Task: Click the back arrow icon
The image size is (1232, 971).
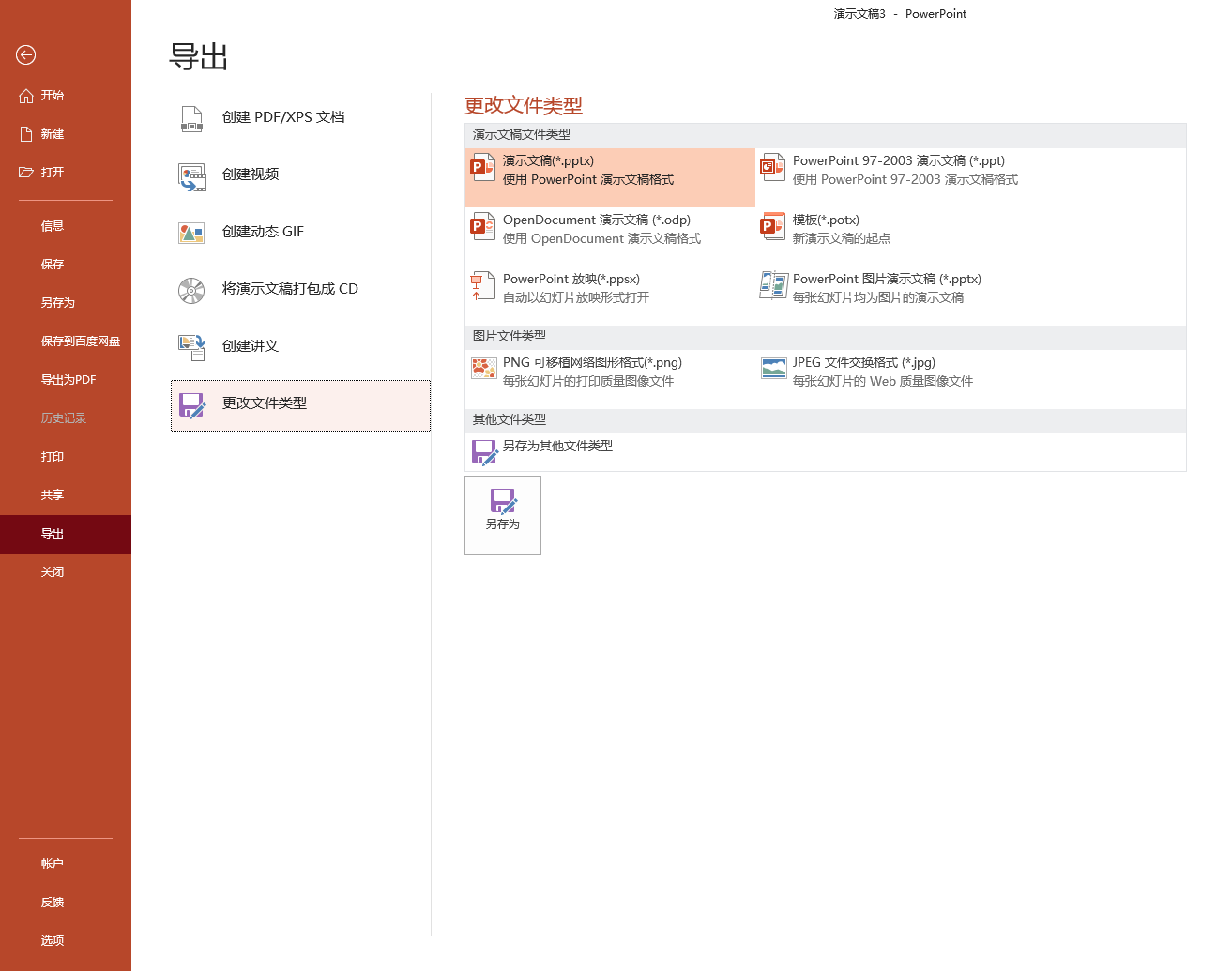Action: (26, 55)
